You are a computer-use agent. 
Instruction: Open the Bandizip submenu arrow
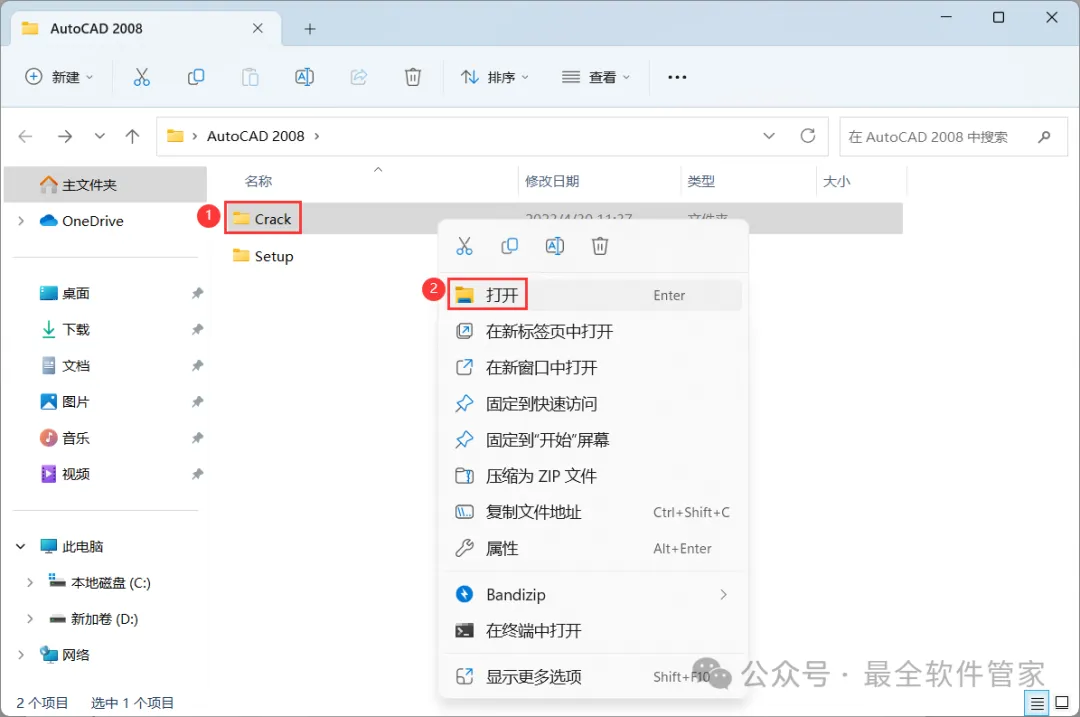pos(723,594)
